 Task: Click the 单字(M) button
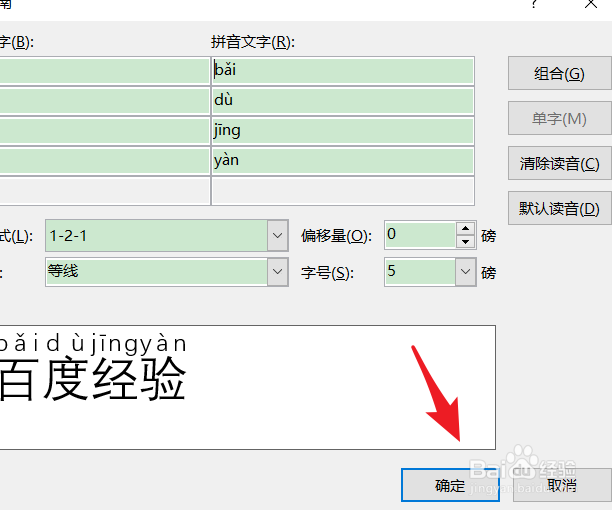(560, 118)
